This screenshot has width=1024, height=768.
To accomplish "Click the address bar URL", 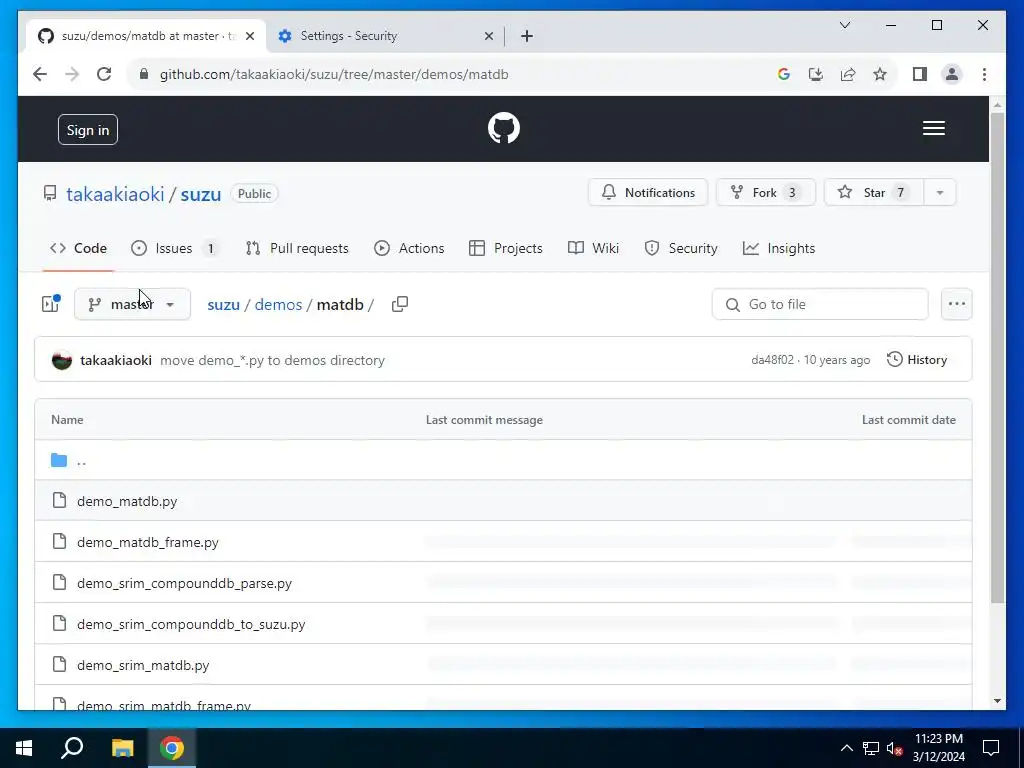I will 334,74.
